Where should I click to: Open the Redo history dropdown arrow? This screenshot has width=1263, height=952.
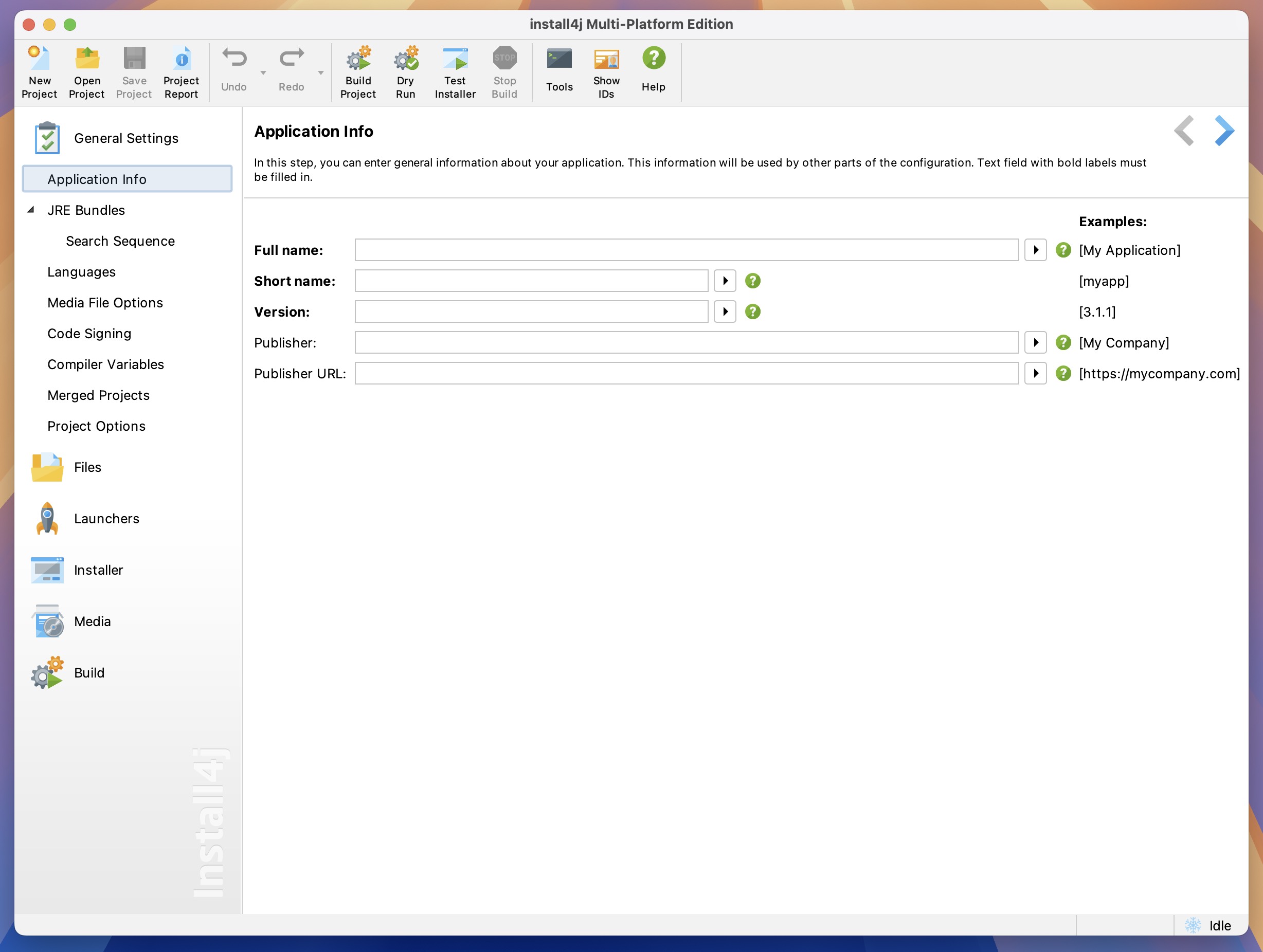tap(321, 72)
